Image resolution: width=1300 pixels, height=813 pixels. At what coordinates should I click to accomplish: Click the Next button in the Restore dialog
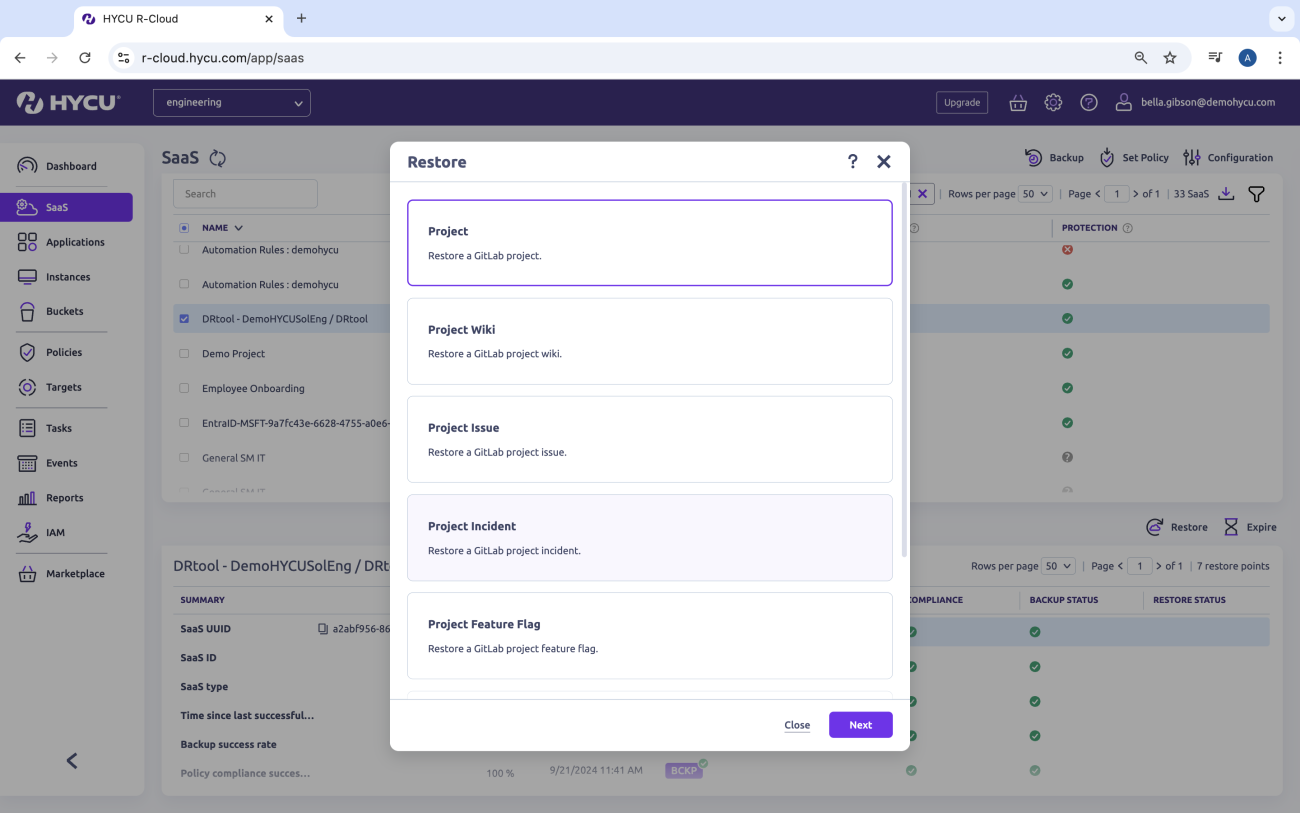[860, 724]
